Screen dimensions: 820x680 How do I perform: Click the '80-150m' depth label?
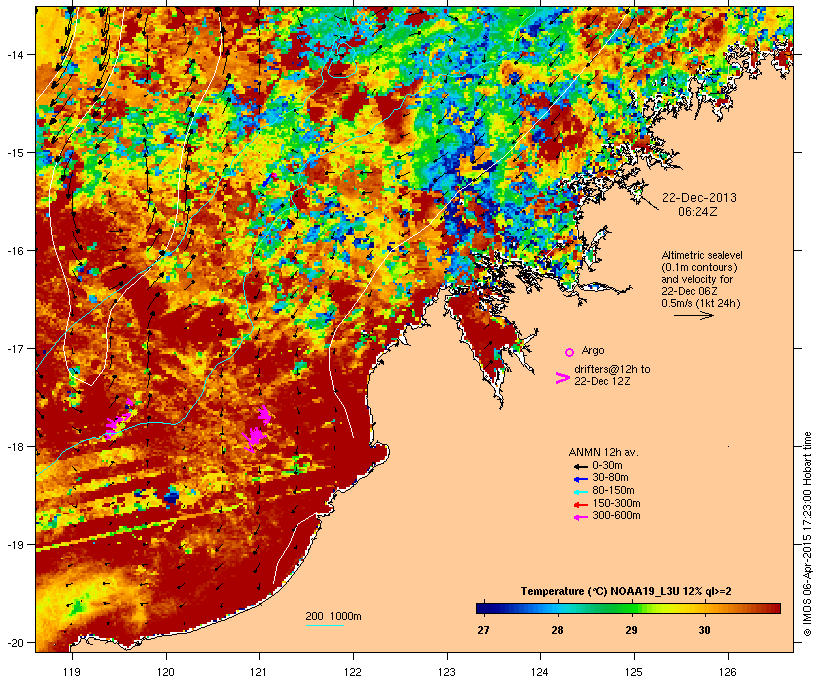coord(613,491)
